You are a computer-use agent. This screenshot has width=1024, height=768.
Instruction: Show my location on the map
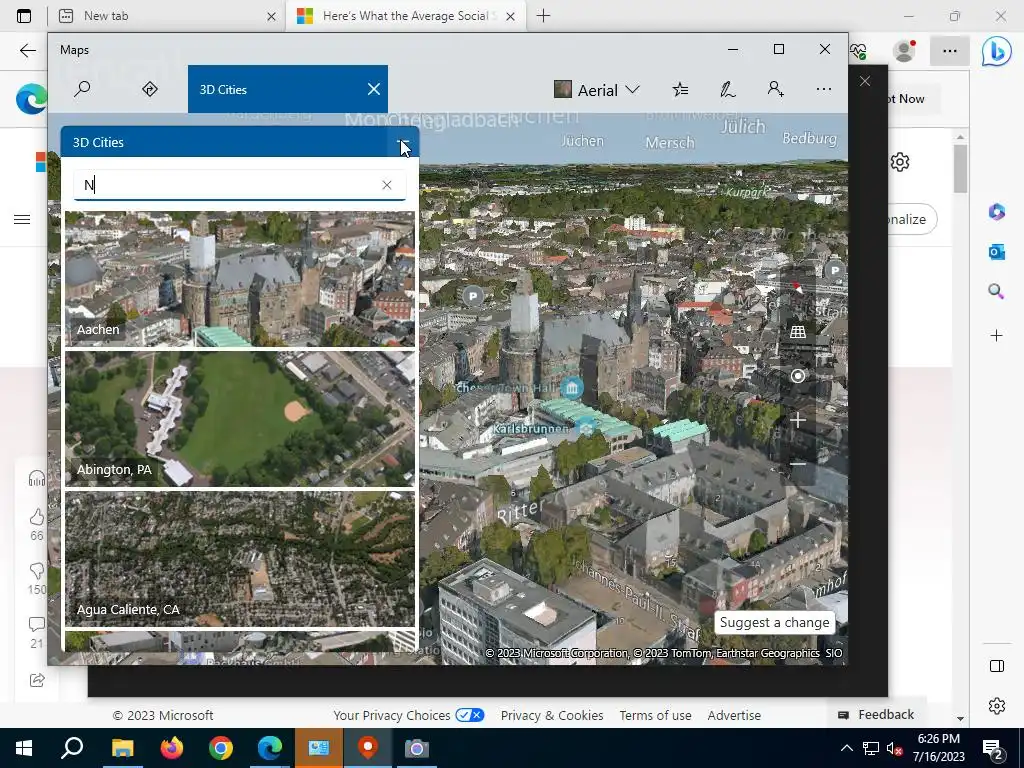point(797,376)
